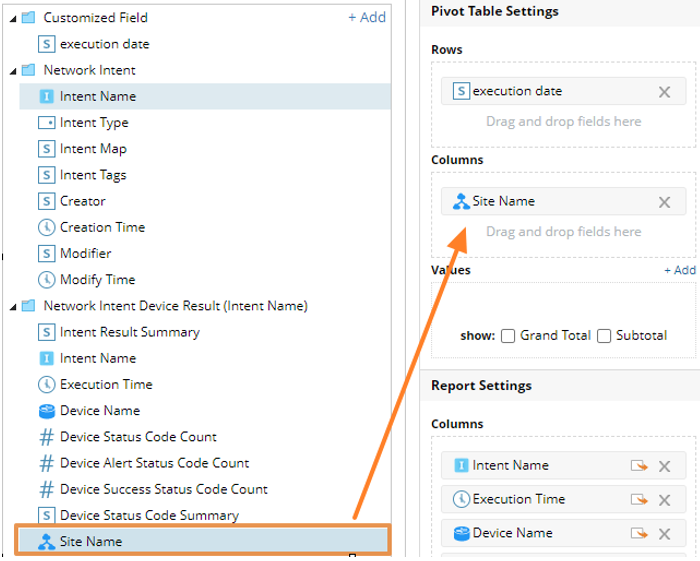This screenshot has width=700, height=561.
Task: Collapse the Customized Field folder
Action: 13,18
